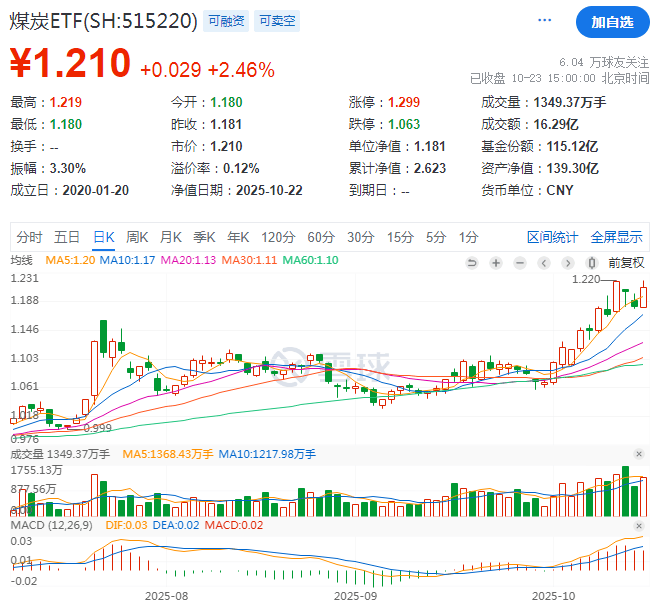Expand the 成交量 volume indicator selector
Image resolution: width=659 pixels, height=607 pixels.
[62, 454]
